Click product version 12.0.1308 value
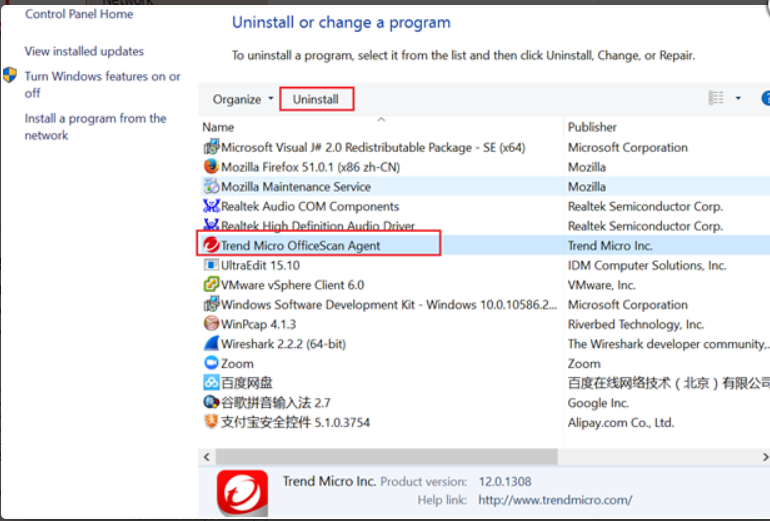This screenshot has height=521, width=770. click(505, 482)
